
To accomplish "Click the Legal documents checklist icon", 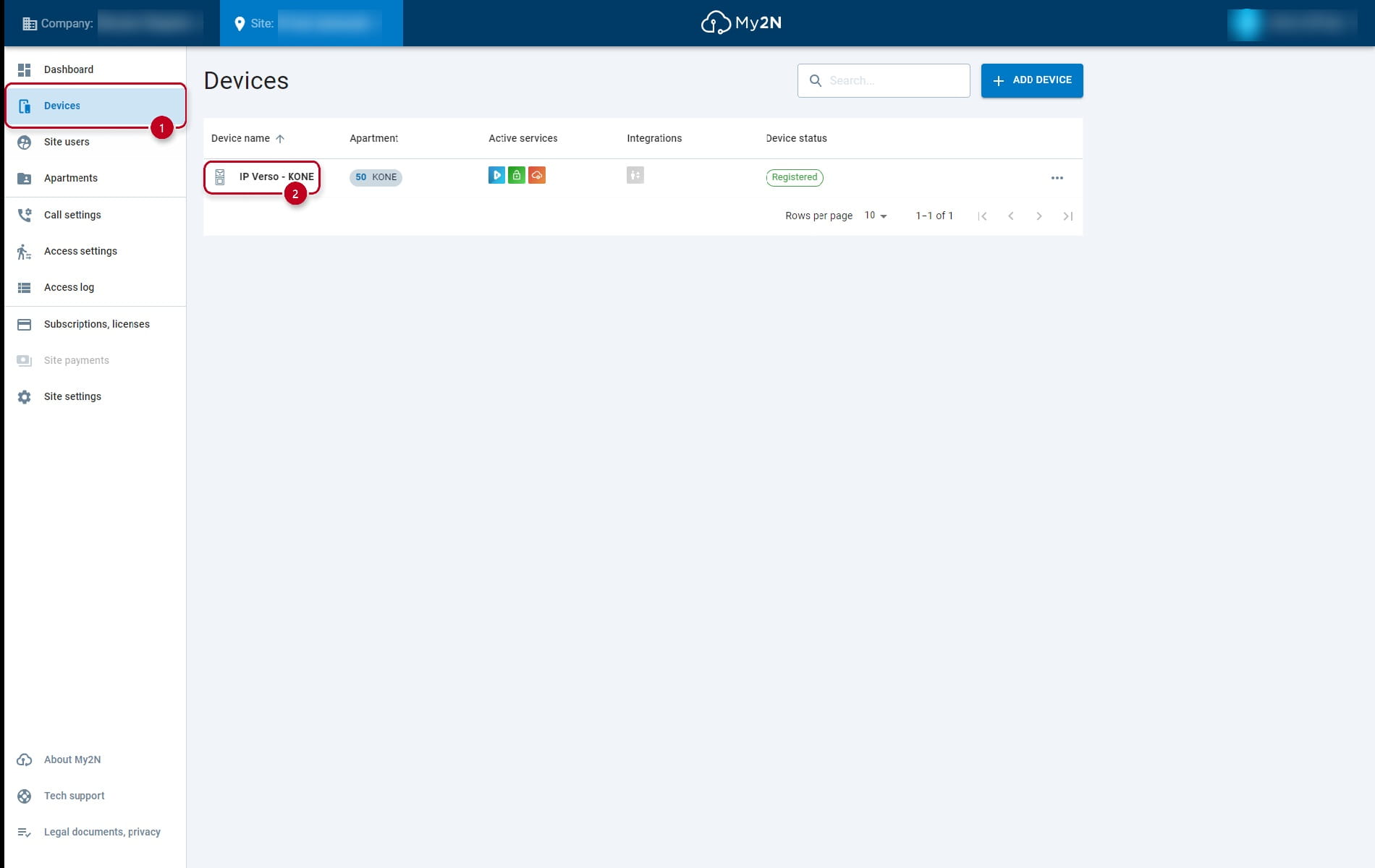I will coord(24,832).
